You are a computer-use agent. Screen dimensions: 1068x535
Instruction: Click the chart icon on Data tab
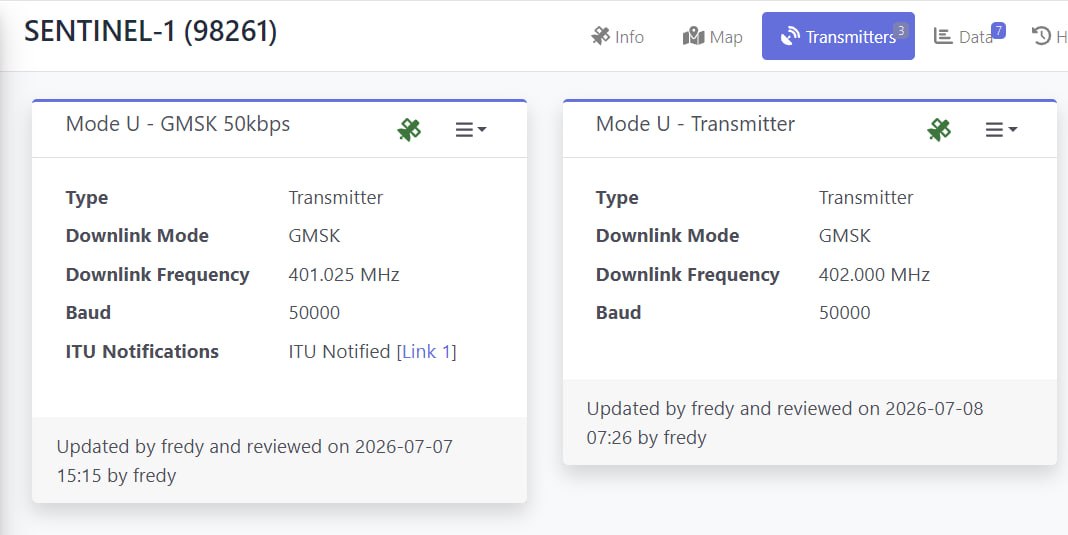pyautogui.click(x=943, y=36)
